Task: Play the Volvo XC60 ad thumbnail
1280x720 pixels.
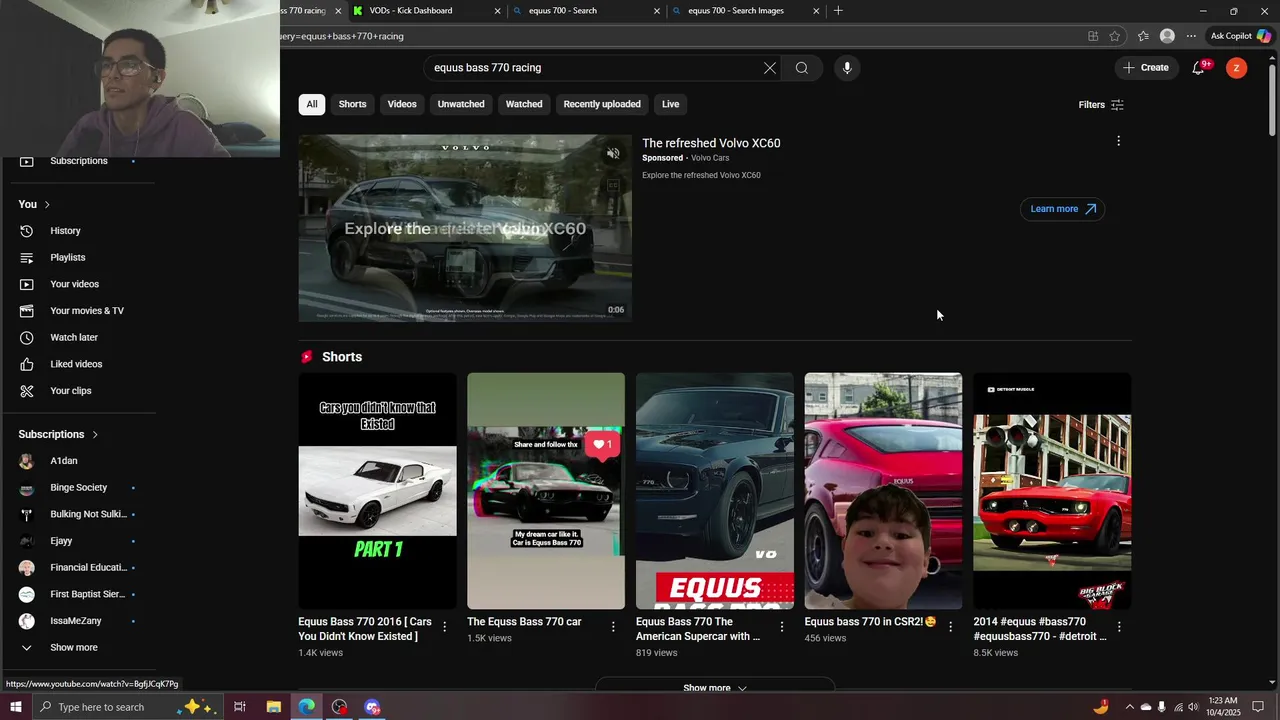Action: point(465,228)
